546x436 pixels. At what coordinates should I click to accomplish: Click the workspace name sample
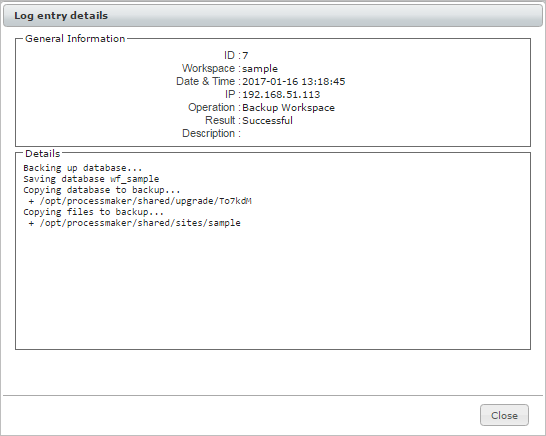(260, 69)
